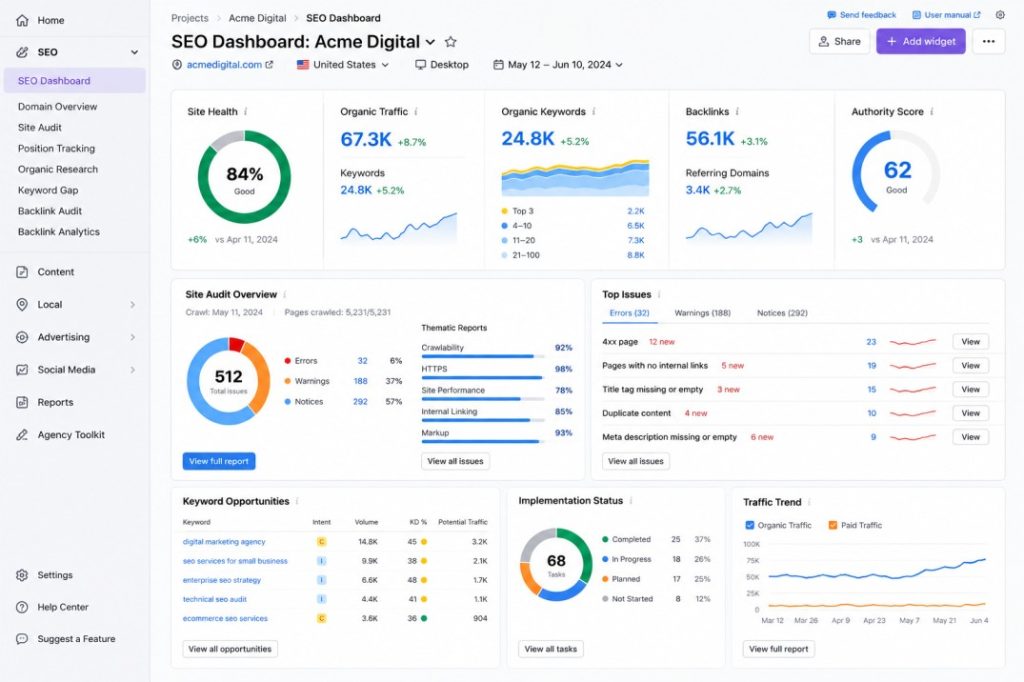Click View full report in Site Audit
Screen dimensions: 1024x682
click(x=219, y=461)
